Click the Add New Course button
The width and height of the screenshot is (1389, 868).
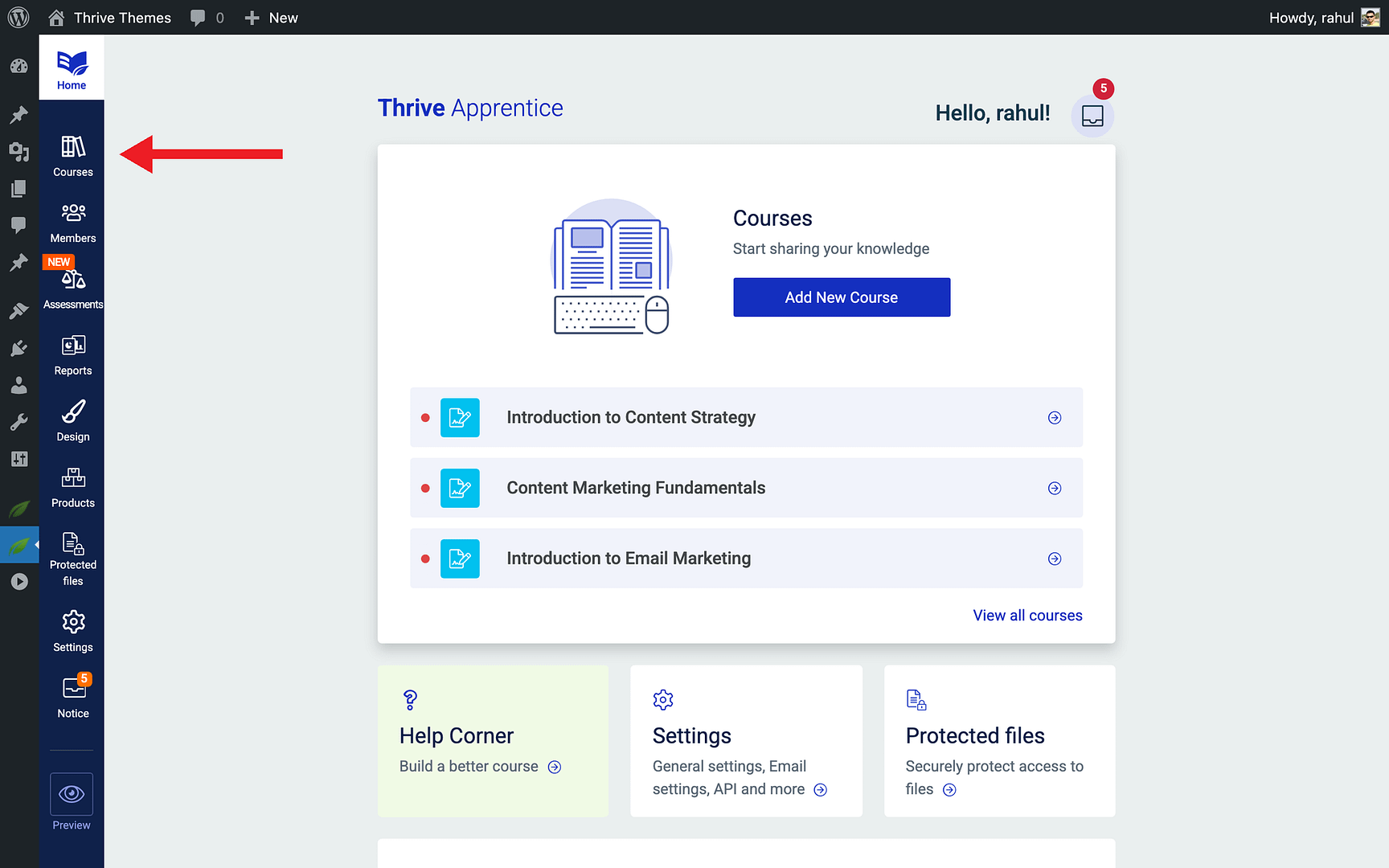(x=841, y=297)
